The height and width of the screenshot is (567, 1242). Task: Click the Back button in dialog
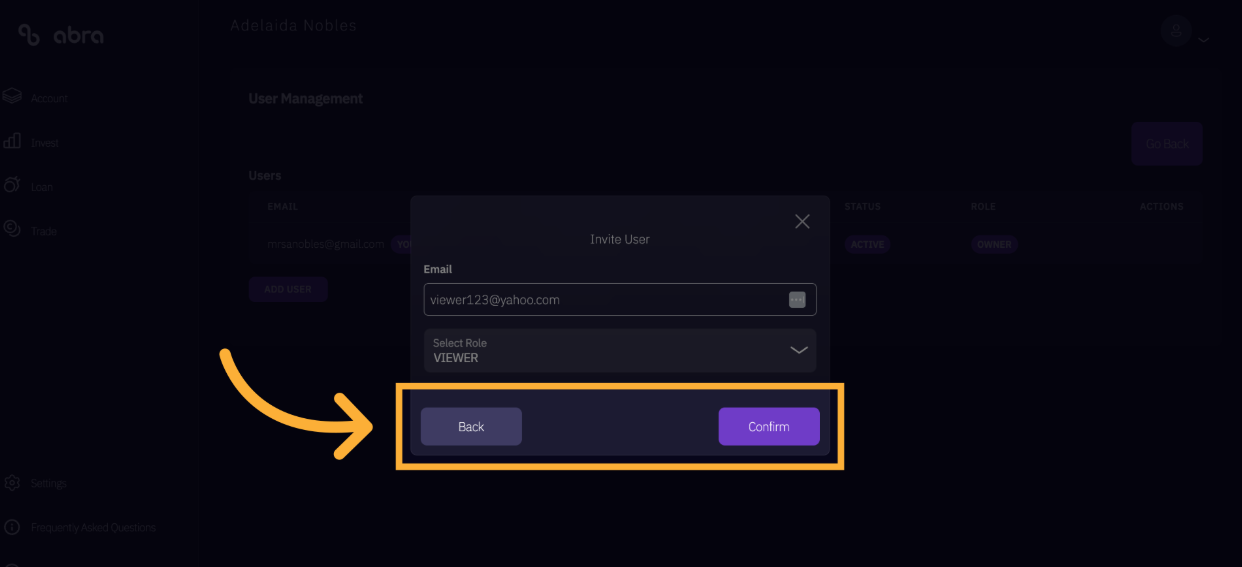(x=471, y=426)
